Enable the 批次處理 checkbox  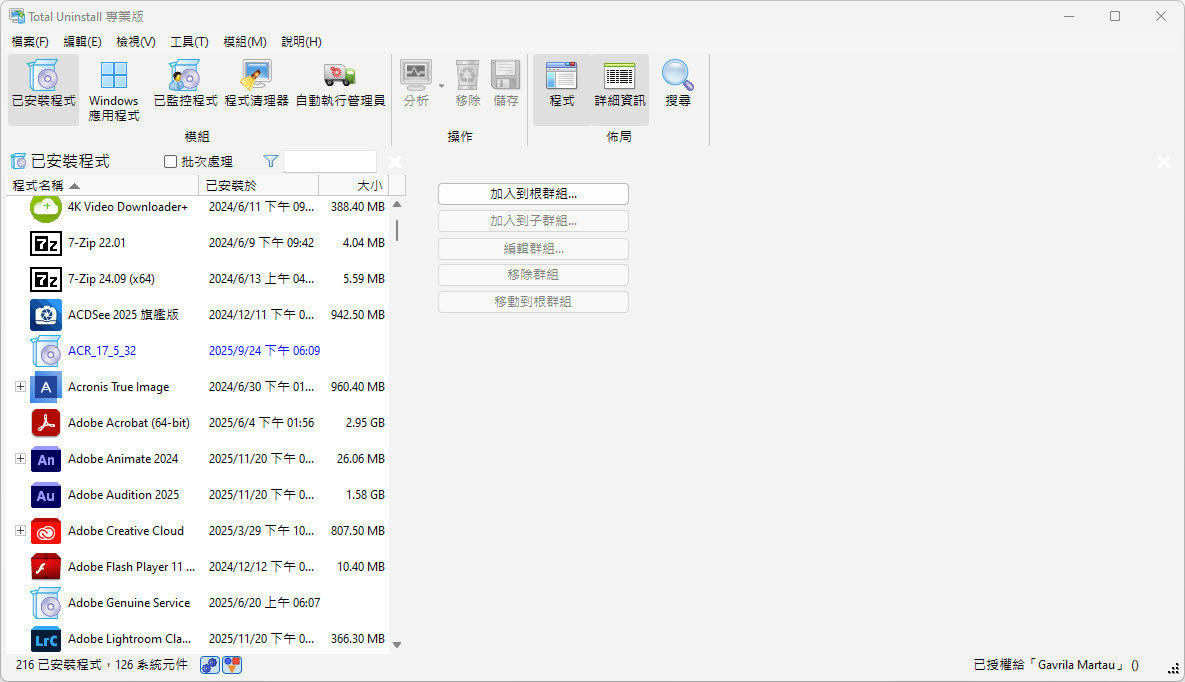(170, 162)
